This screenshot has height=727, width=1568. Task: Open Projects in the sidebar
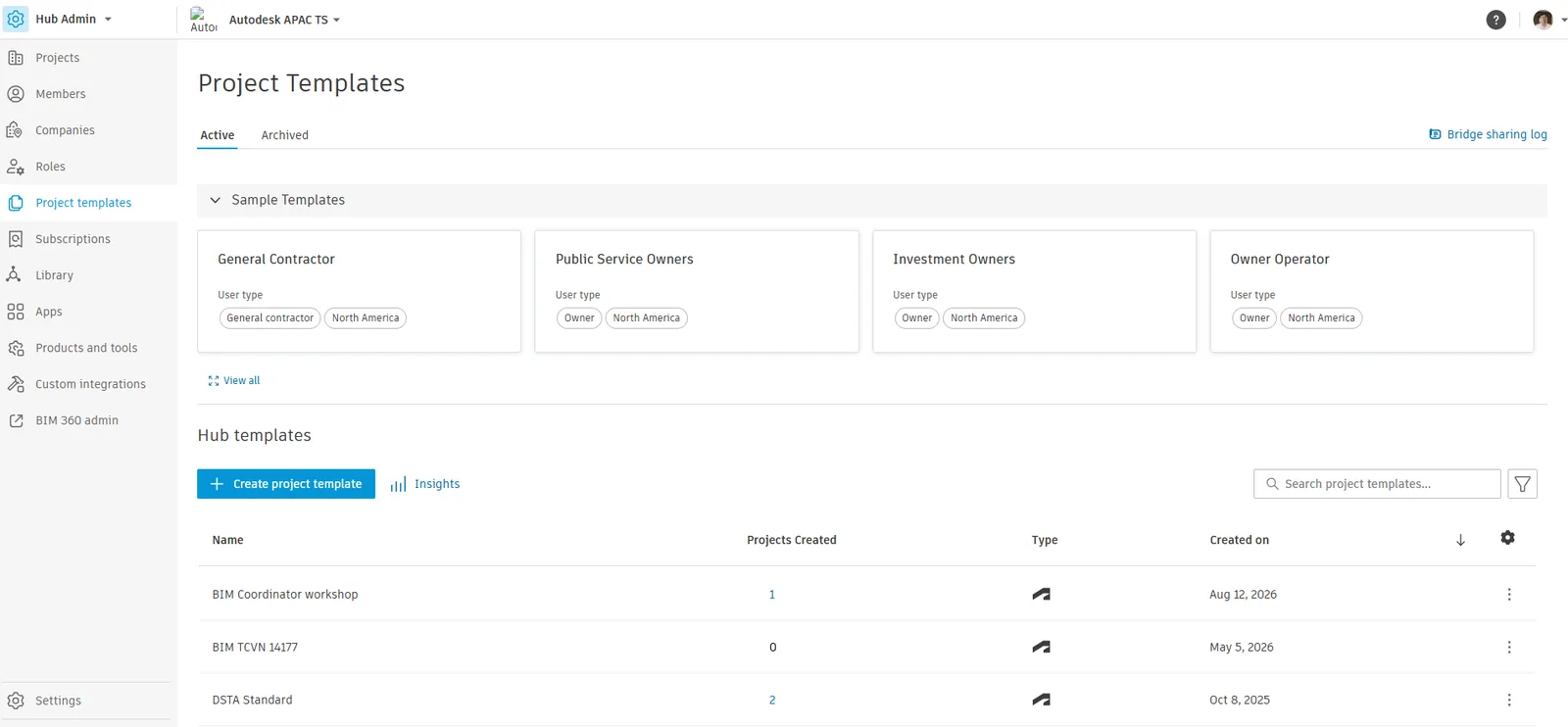click(58, 58)
